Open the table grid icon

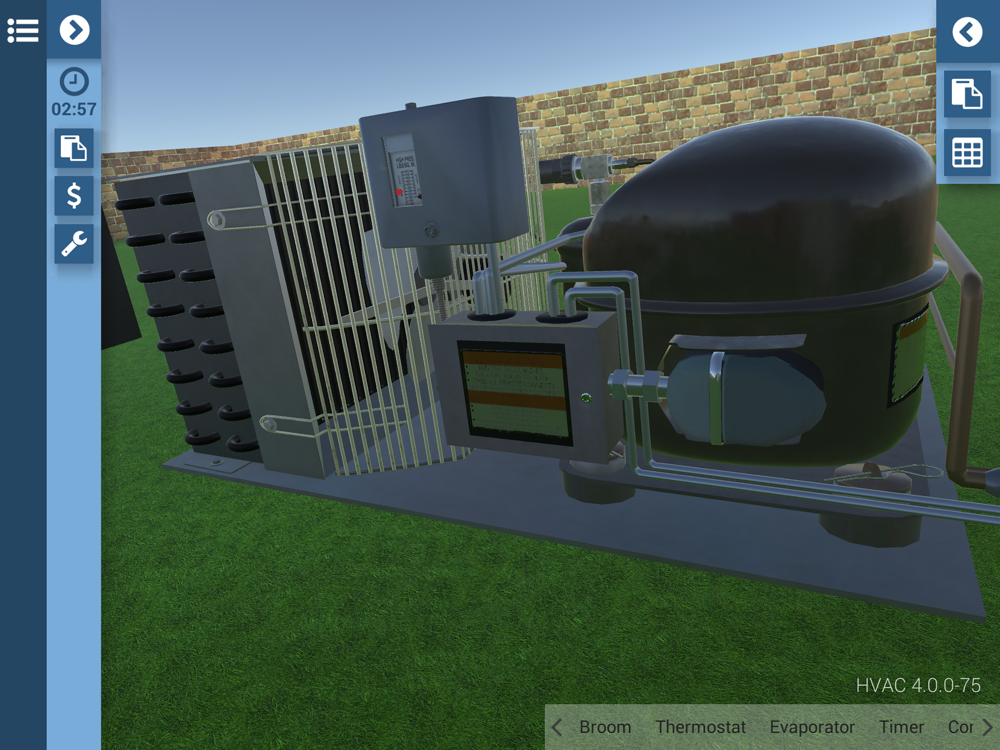point(967,153)
